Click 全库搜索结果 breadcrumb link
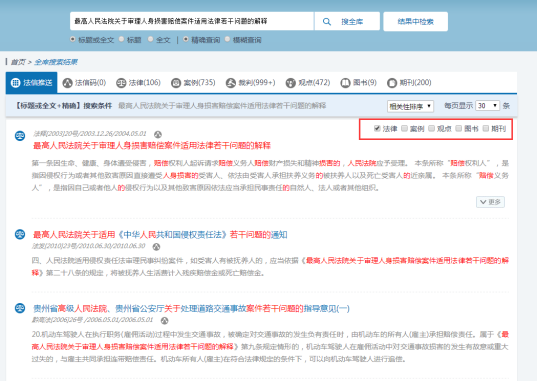Image resolution: width=538 pixels, height=381 pixels. [56, 62]
